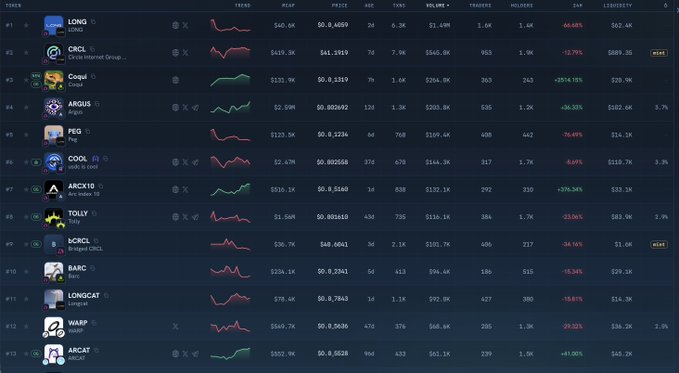Image resolution: width=679 pixels, height=373 pixels.
Task: Click the WARP token avatar
Action: pyautogui.click(x=54, y=327)
